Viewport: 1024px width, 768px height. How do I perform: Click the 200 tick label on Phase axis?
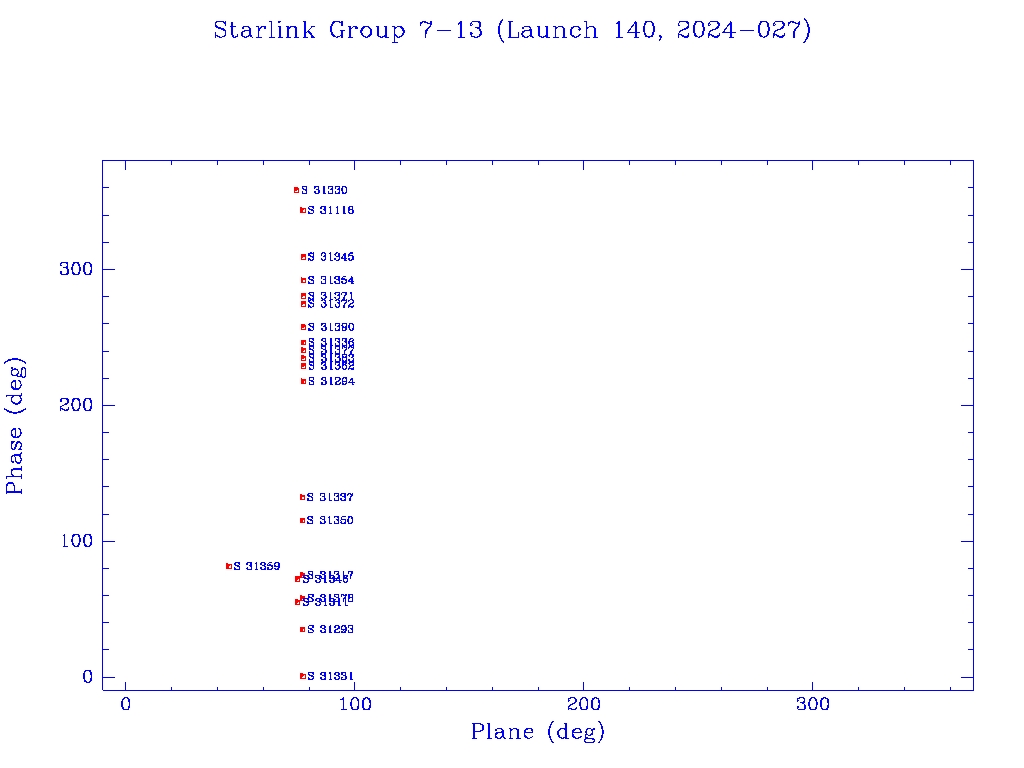click(76, 405)
